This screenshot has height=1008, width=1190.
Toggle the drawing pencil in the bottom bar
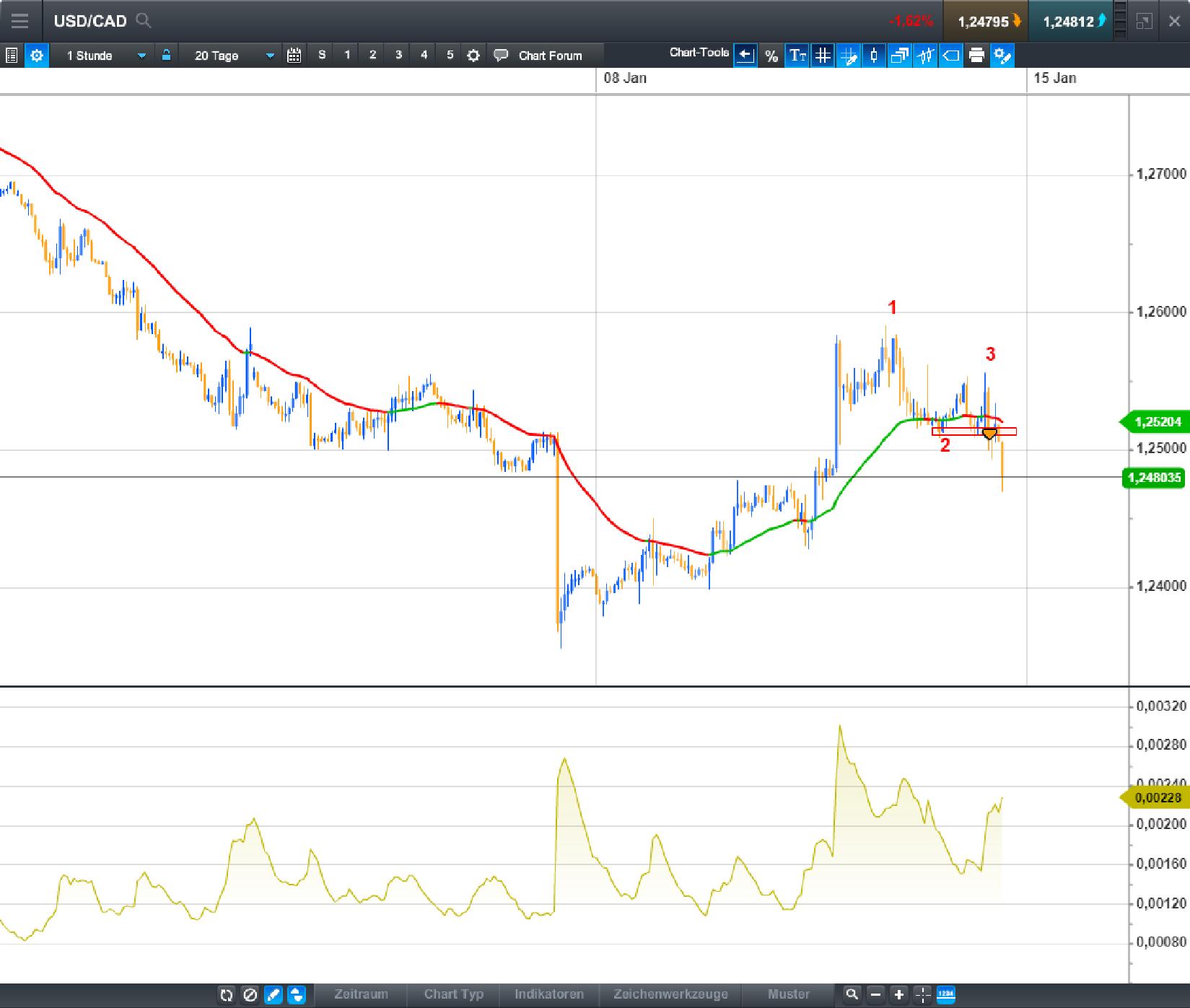274,994
